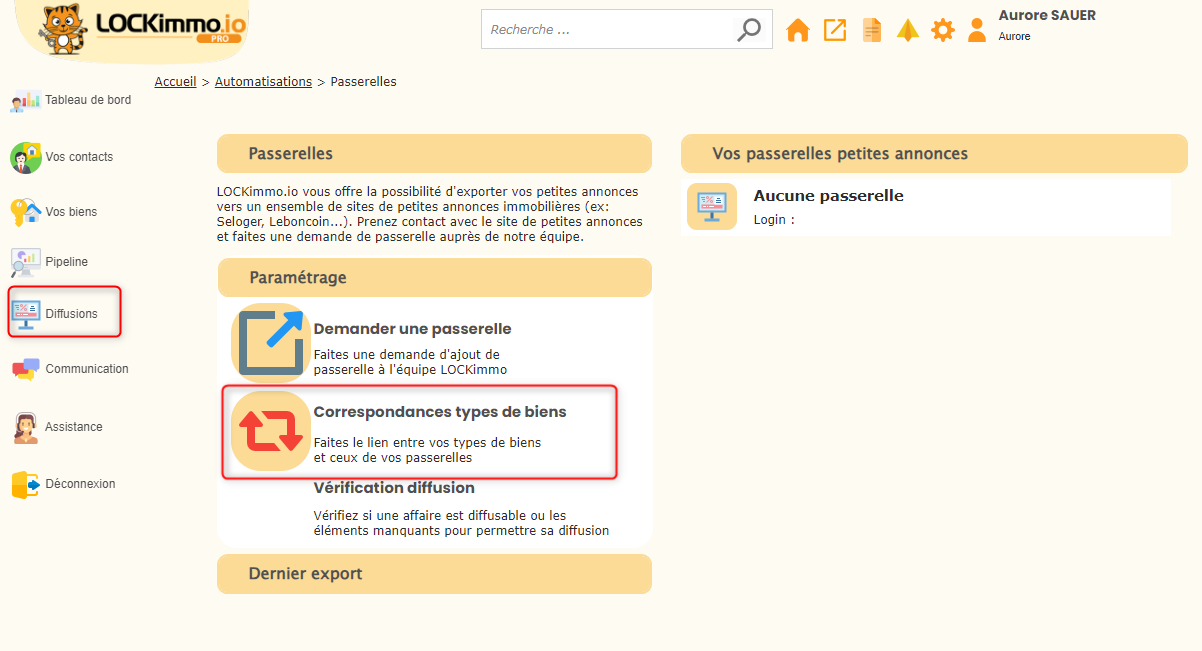The height and width of the screenshot is (651, 1202).
Task: Click Vos passerelles petites annonces header
Action: [x=934, y=154]
